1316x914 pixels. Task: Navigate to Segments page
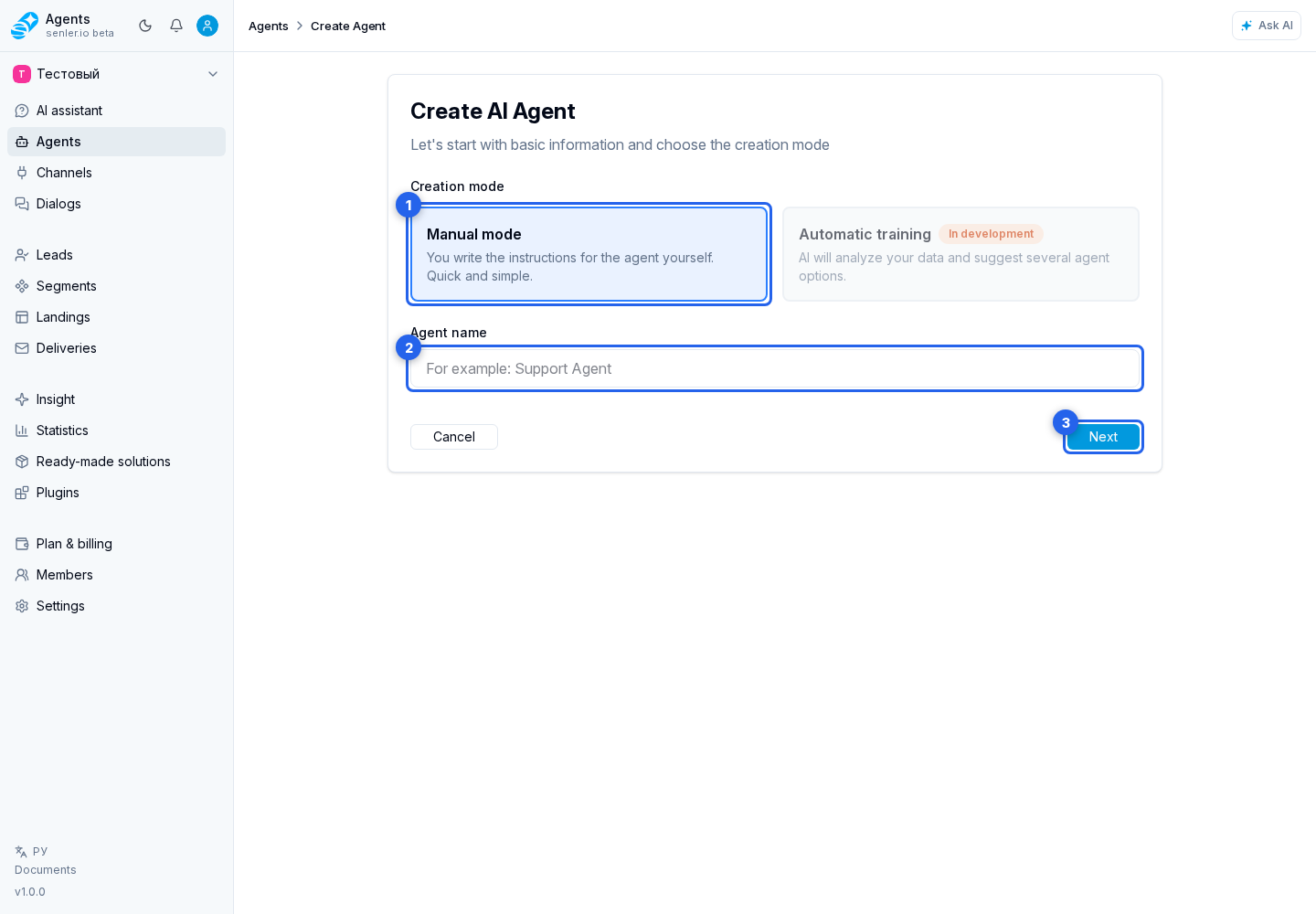[x=116, y=286]
